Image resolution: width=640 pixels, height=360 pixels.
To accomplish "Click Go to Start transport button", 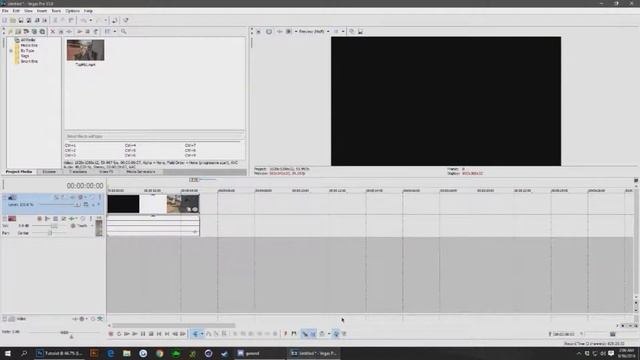I will 159,334.
